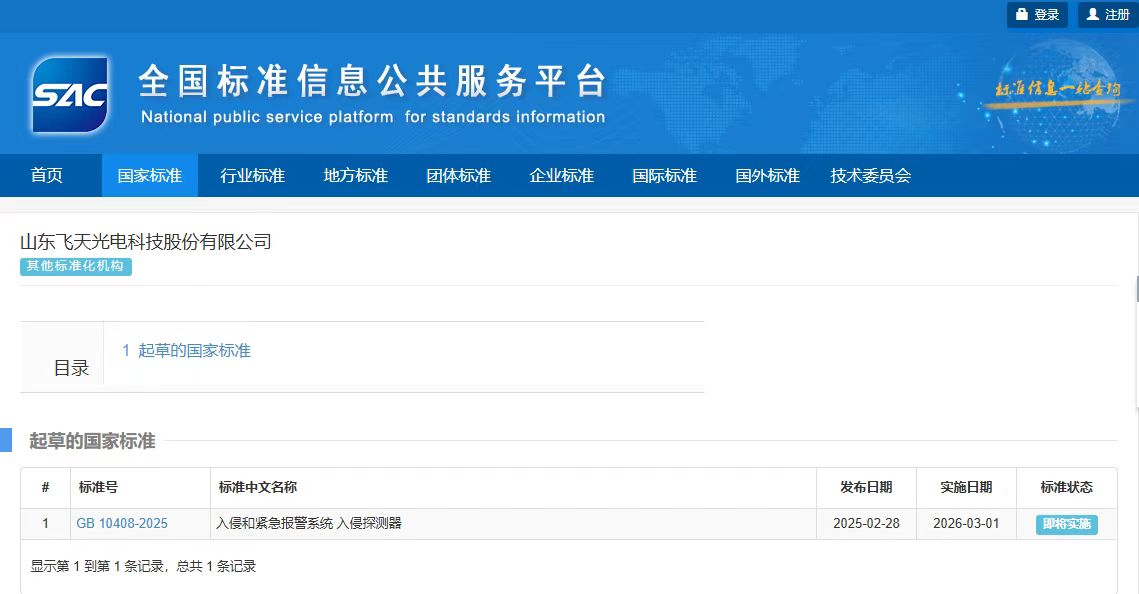The height and width of the screenshot is (594, 1139).
Task: Open the 首页 home tab
Action: click(46, 175)
